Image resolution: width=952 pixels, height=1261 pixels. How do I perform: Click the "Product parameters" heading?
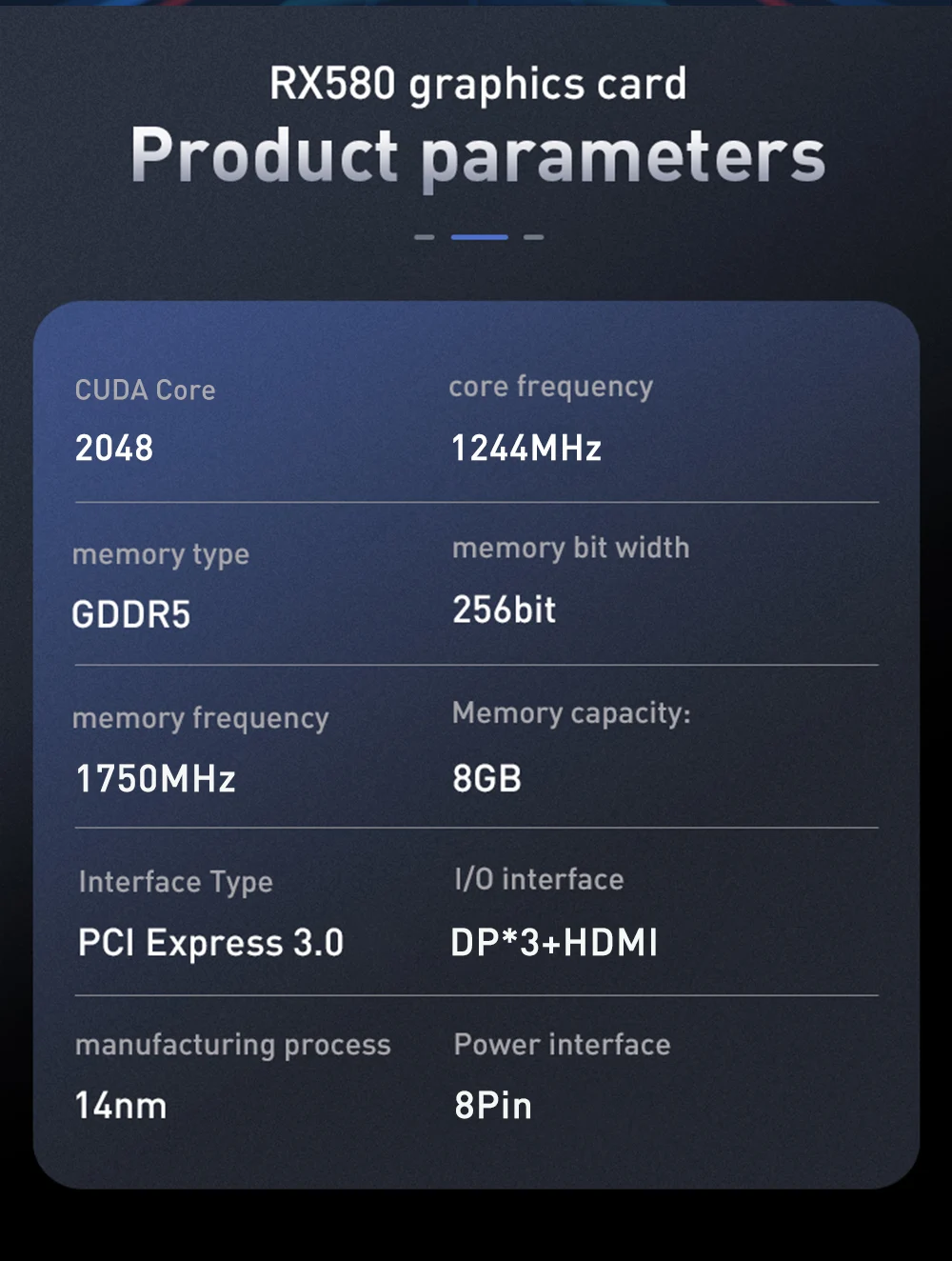(x=478, y=156)
